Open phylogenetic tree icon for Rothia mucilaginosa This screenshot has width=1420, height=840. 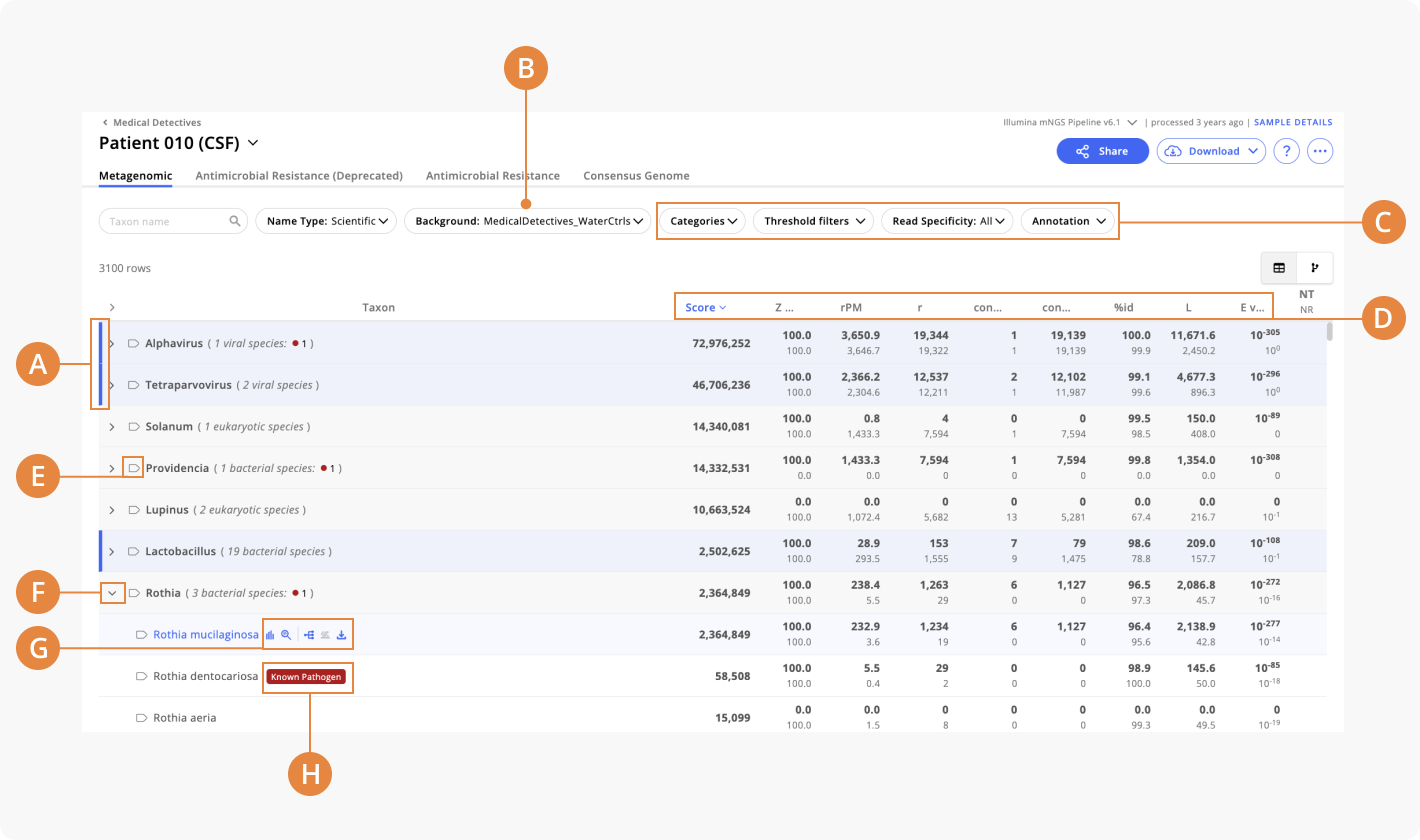pos(309,635)
